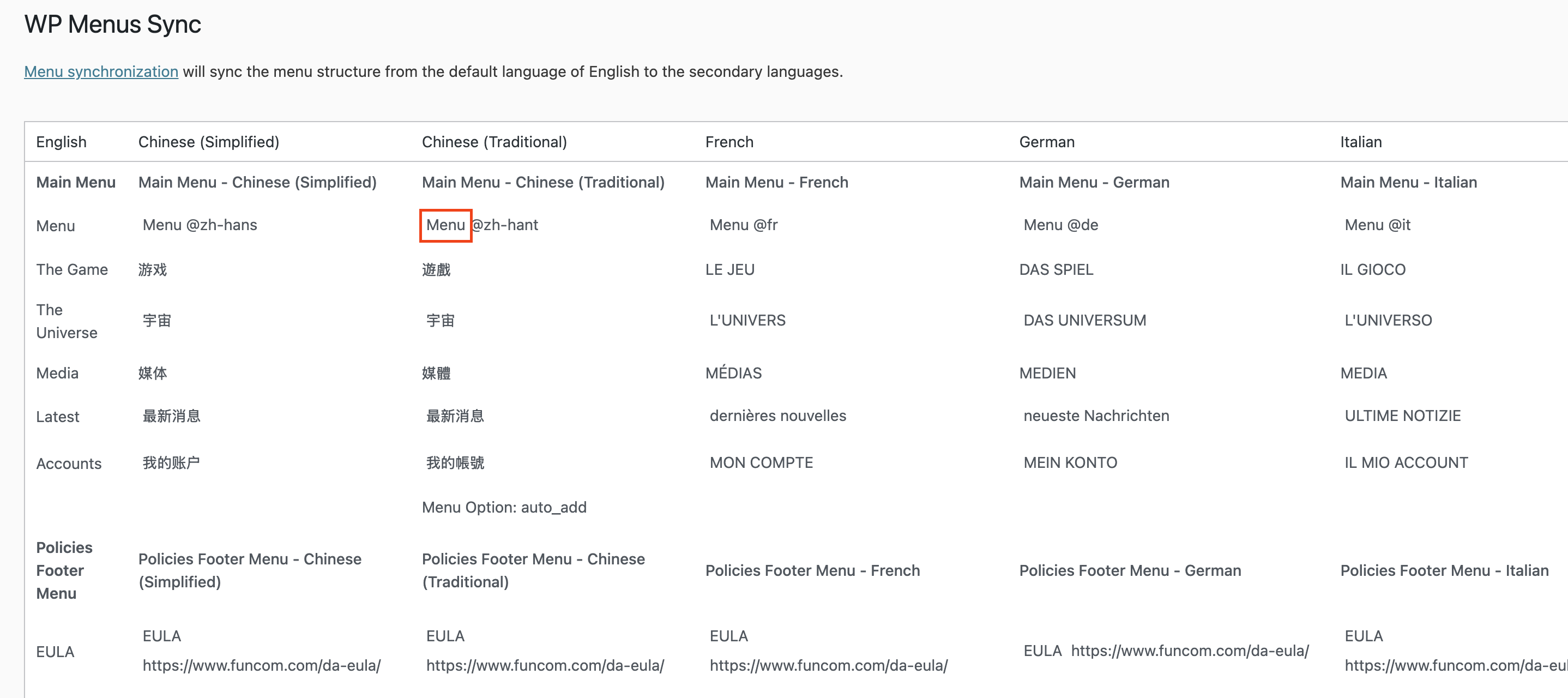Click the highlighted Menu @zh-hant cell
Viewport: 1568px width, 698px height.
tap(445, 225)
